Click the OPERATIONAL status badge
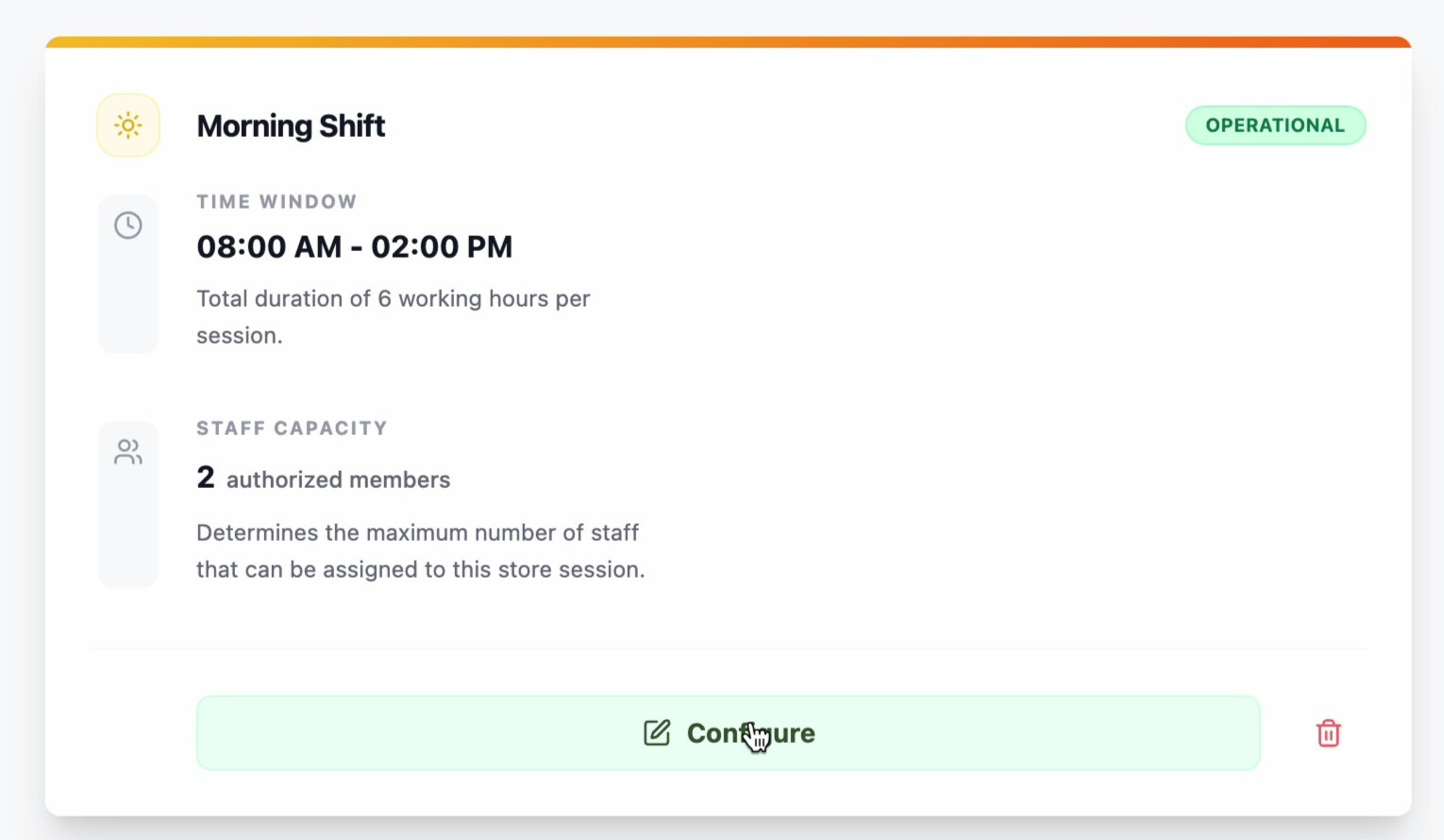 tap(1275, 126)
